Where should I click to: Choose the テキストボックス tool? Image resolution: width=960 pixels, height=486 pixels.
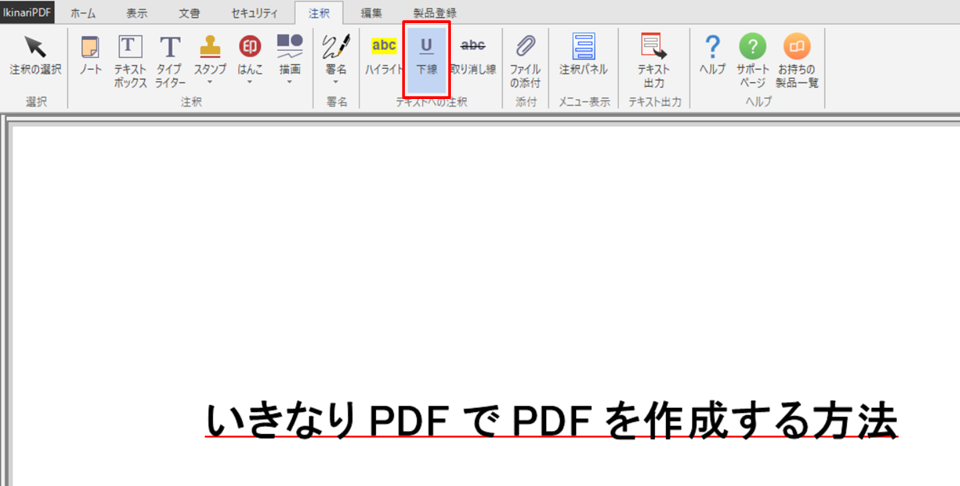pos(130,61)
